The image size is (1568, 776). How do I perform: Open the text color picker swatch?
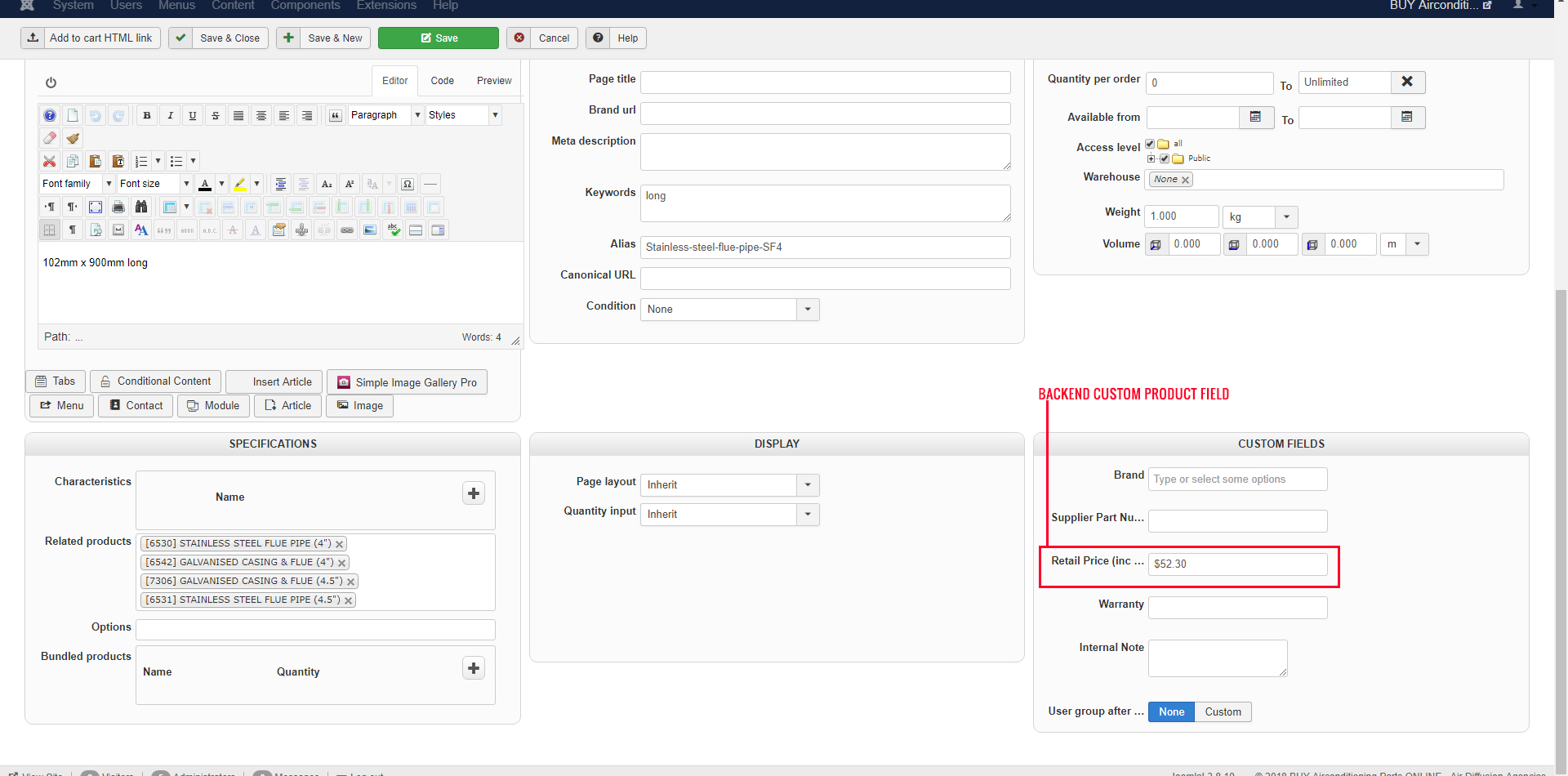click(205, 185)
